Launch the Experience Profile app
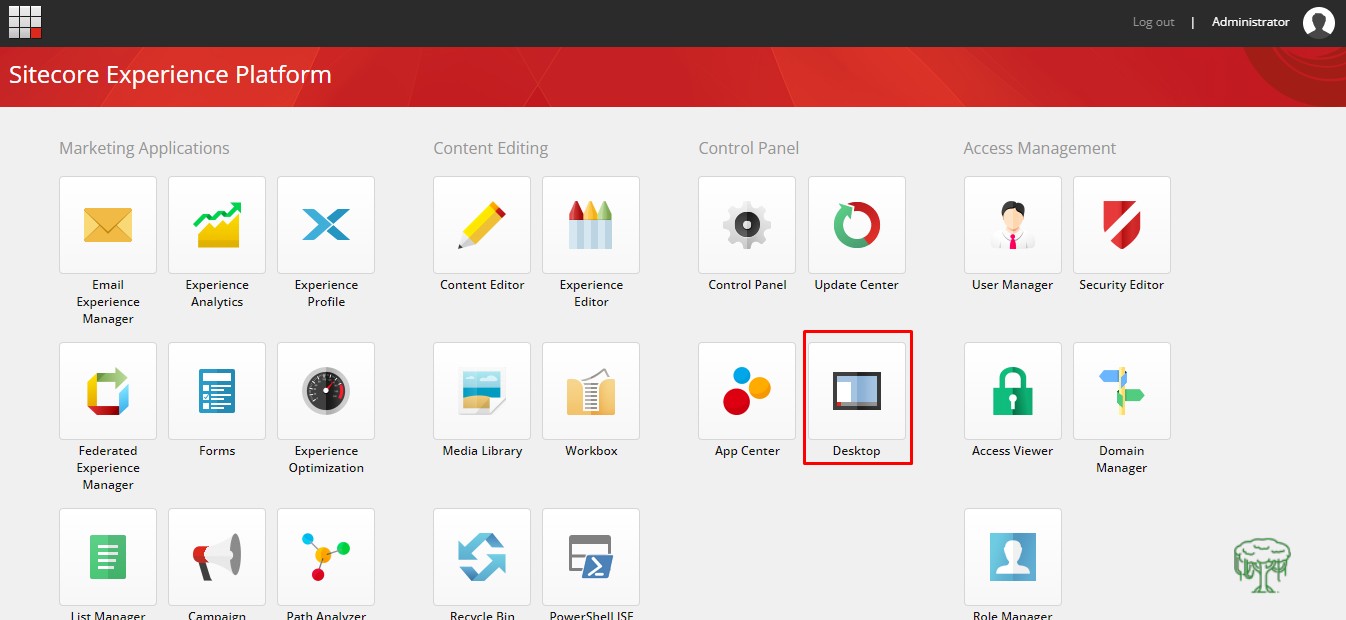 click(x=326, y=225)
